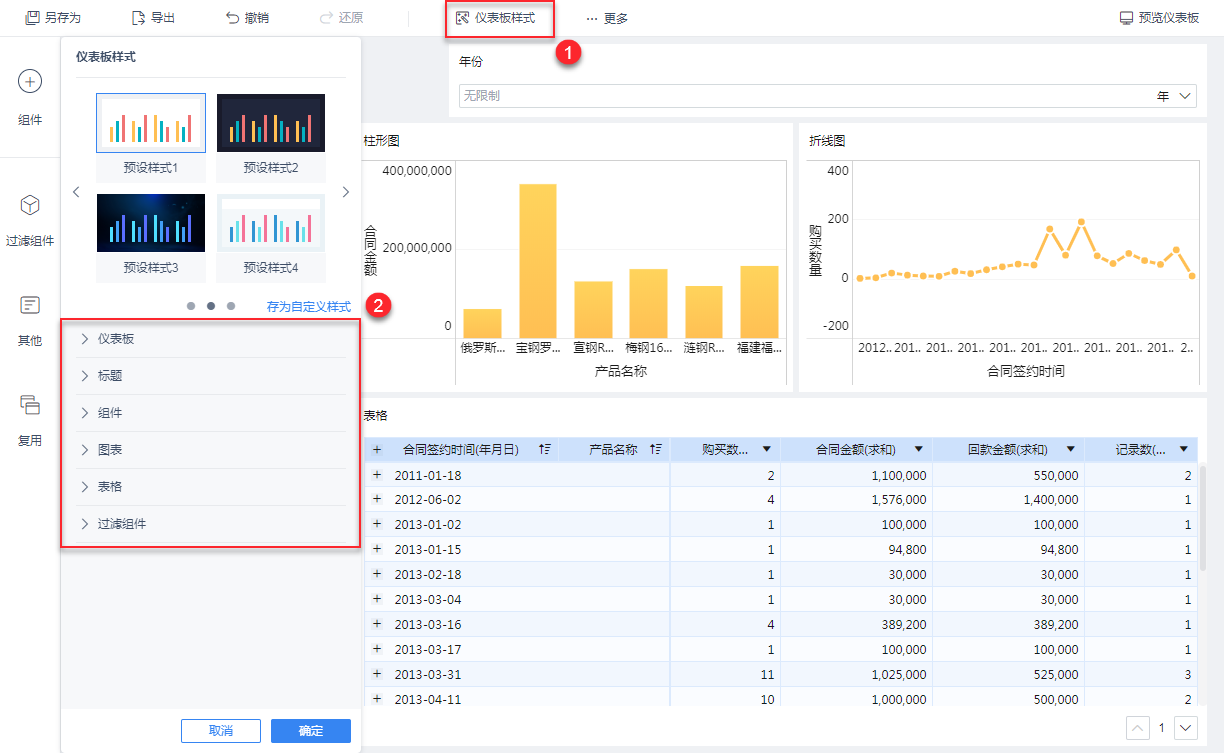Image resolution: width=1224 pixels, height=753 pixels.
Task: Go to next style page arrow
Action: tap(345, 192)
